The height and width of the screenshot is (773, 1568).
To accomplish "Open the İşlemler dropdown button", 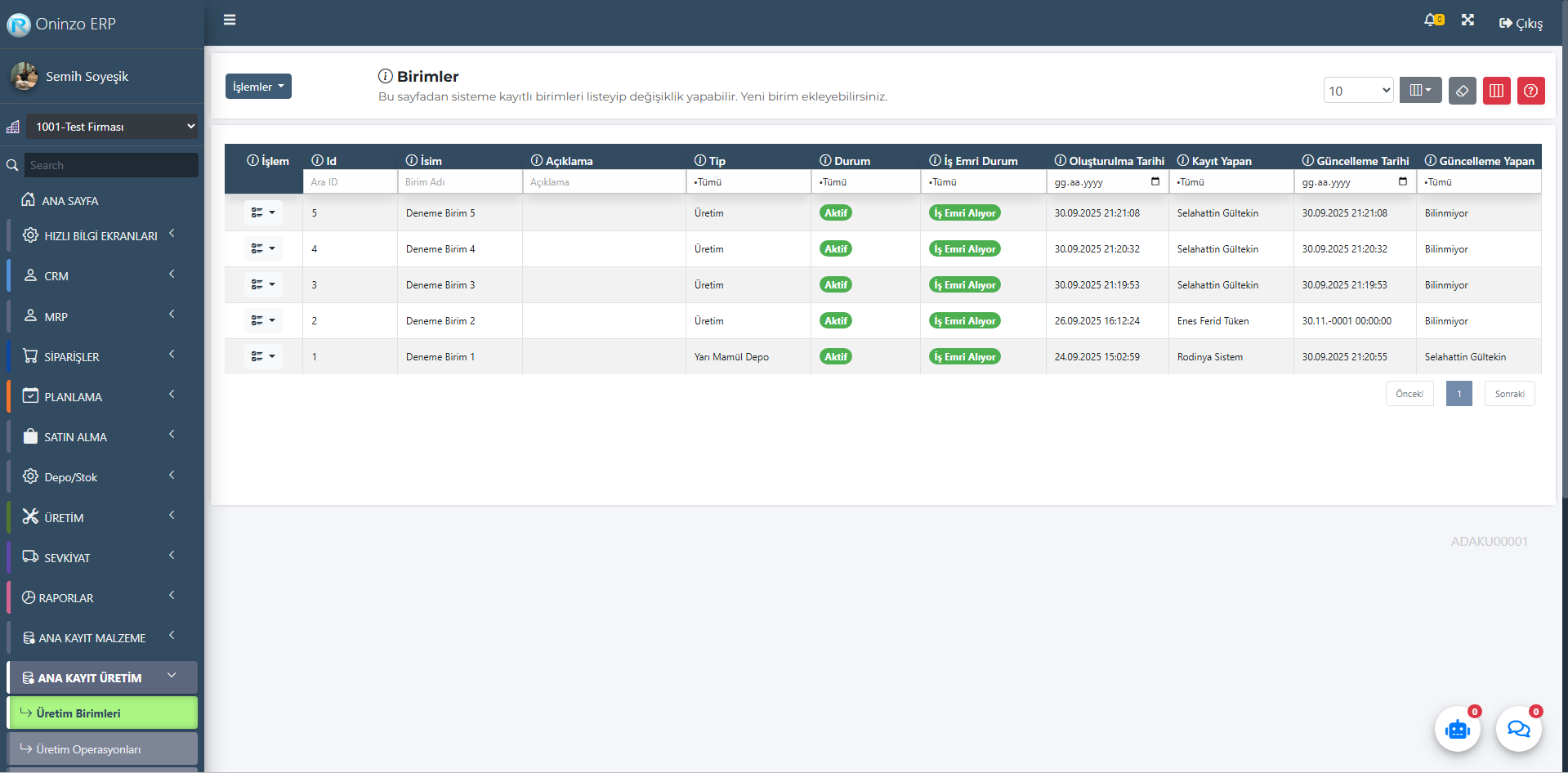I will click(x=258, y=87).
